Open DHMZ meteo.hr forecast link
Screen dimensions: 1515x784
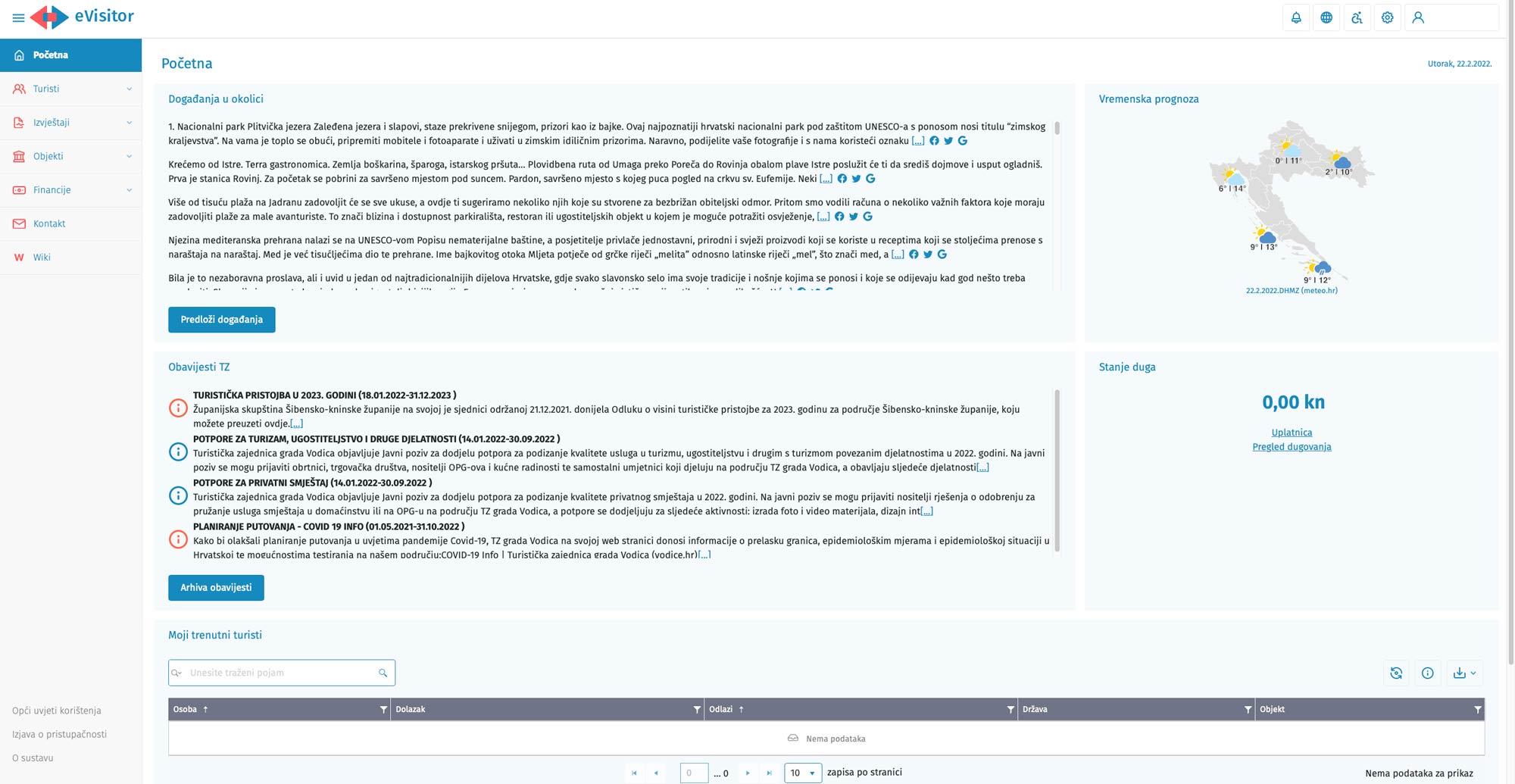[x=1292, y=291]
